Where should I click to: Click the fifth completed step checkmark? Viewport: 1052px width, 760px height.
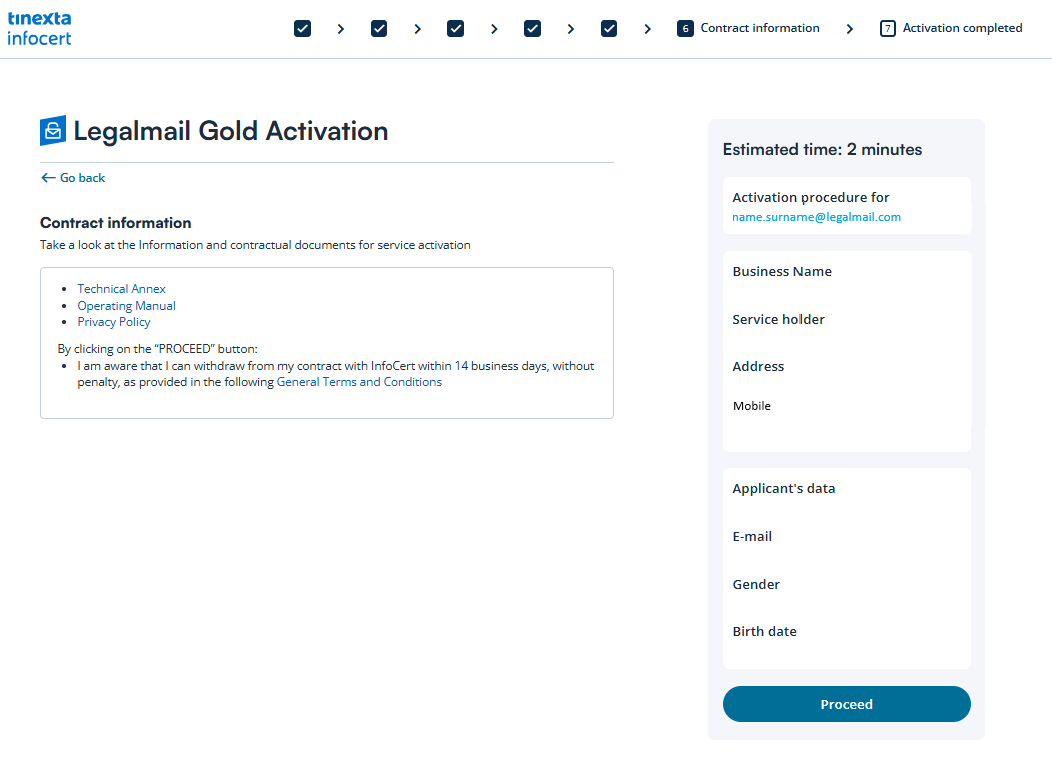pyautogui.click(x=609, y=28)
